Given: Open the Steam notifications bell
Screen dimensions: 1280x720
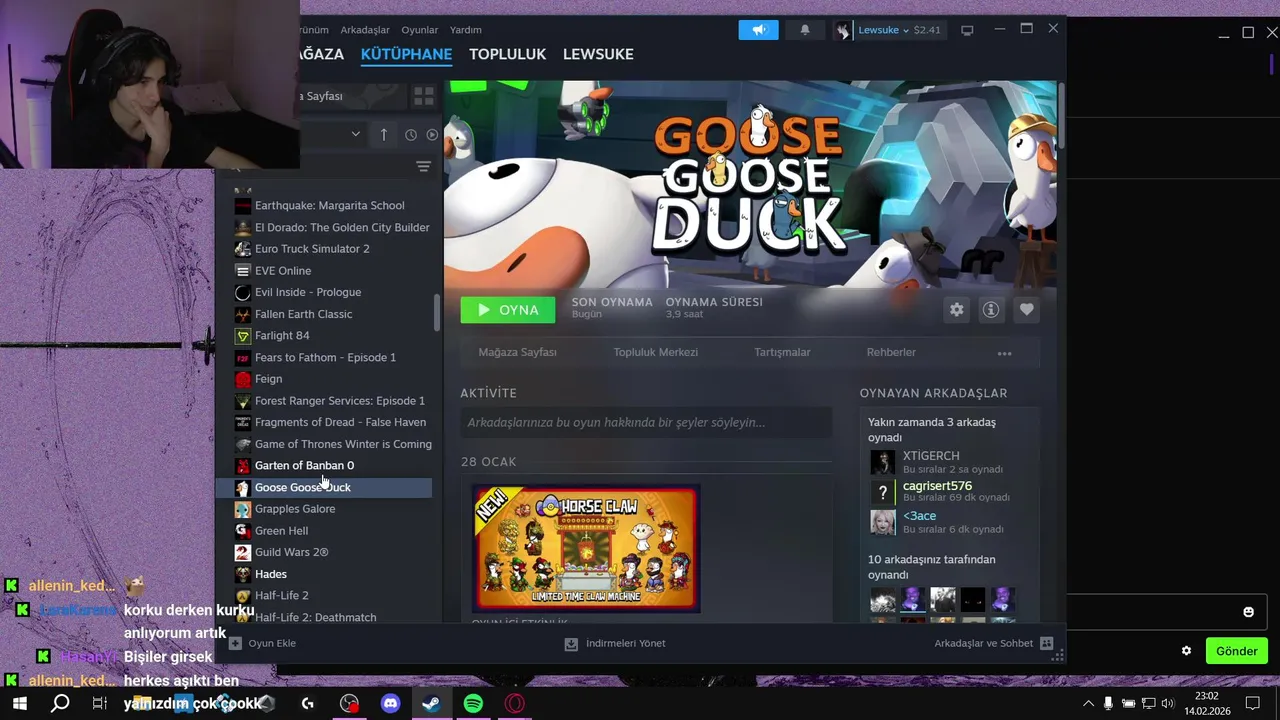Looking at the screenshot, I should click(x=805, y=30).
